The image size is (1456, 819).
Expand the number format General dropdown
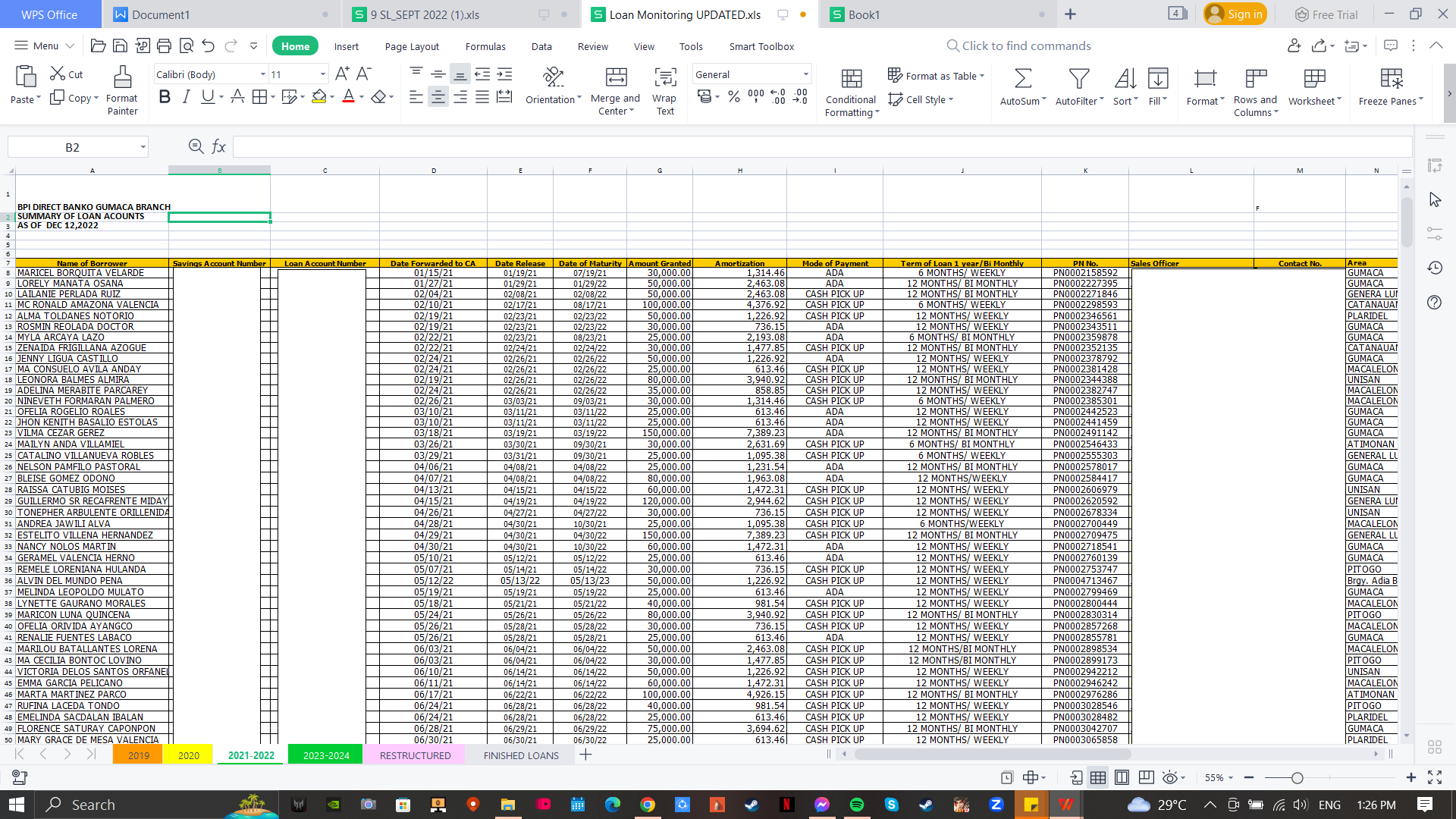coord(805,74)
